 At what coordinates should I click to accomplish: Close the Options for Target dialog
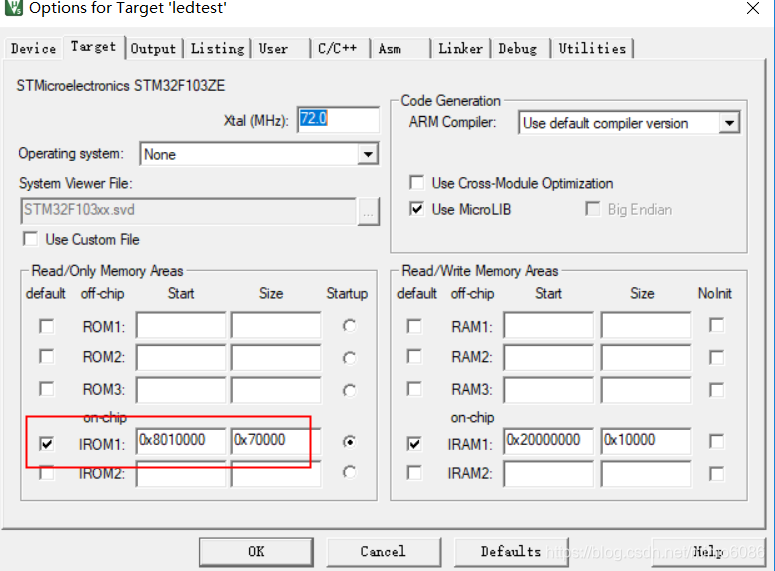click(753, 8)
